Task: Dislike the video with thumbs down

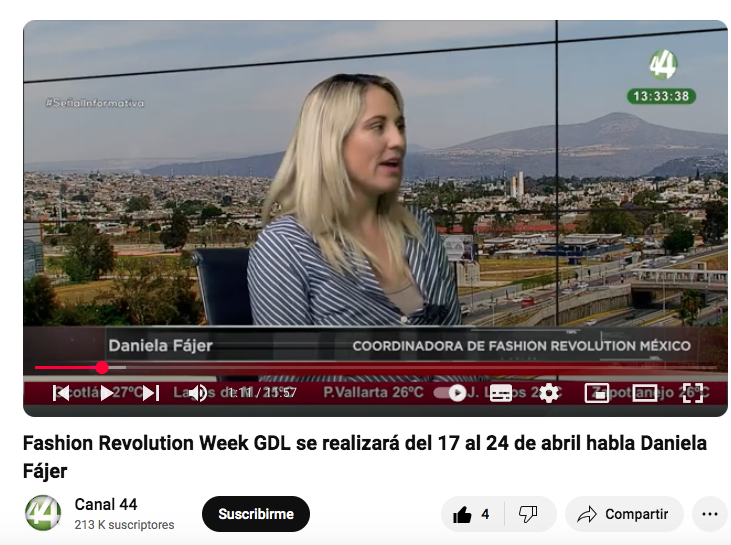Action: pyautogui.click(x=528, y=514)
